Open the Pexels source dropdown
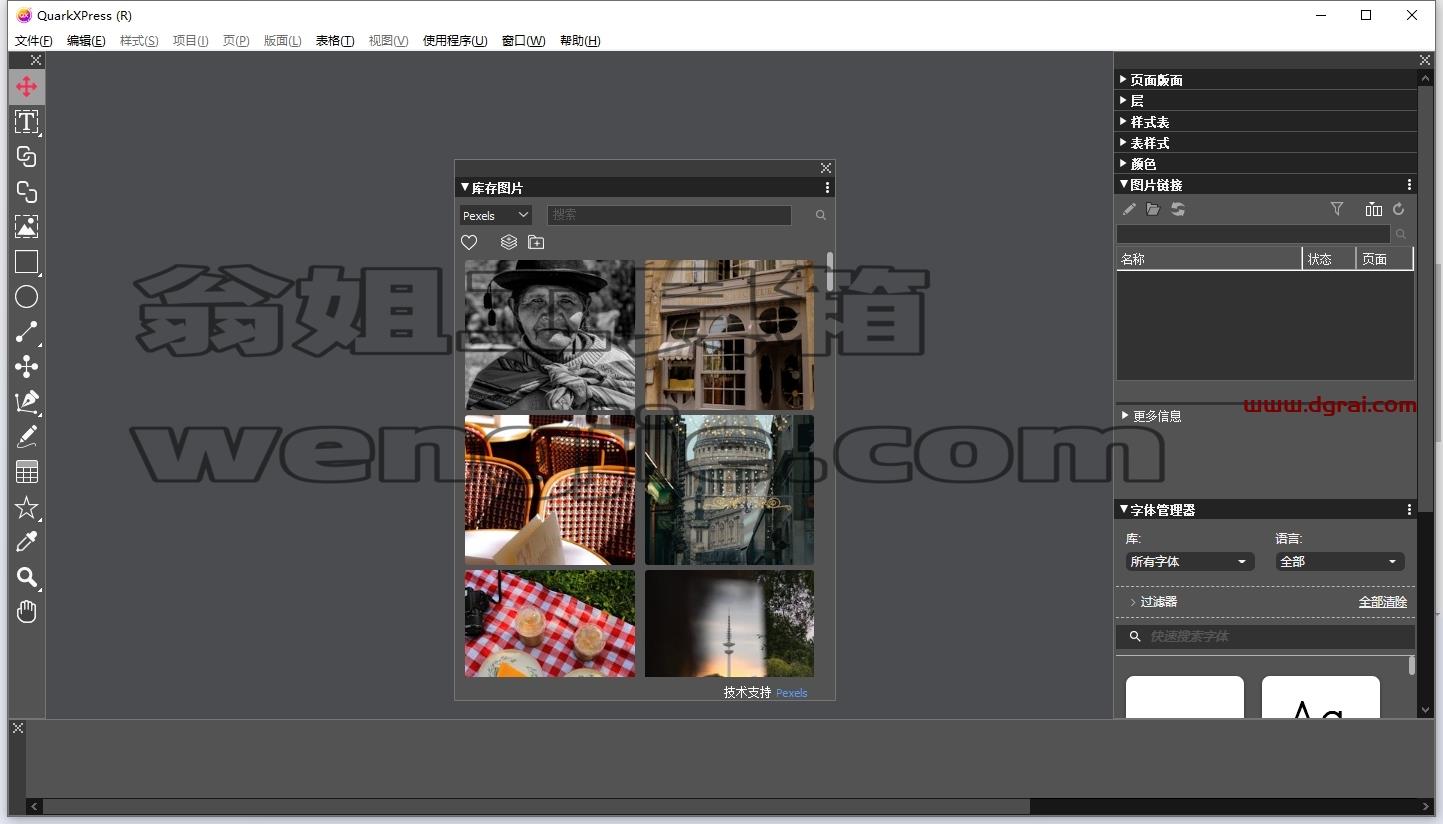This screenshot has width=1443, height=824. pos(496,215)
